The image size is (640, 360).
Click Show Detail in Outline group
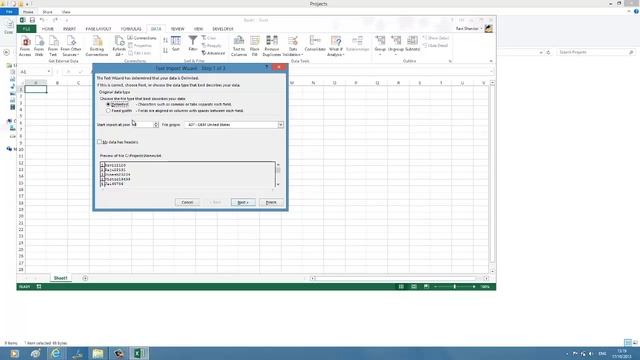pos(436,38)
